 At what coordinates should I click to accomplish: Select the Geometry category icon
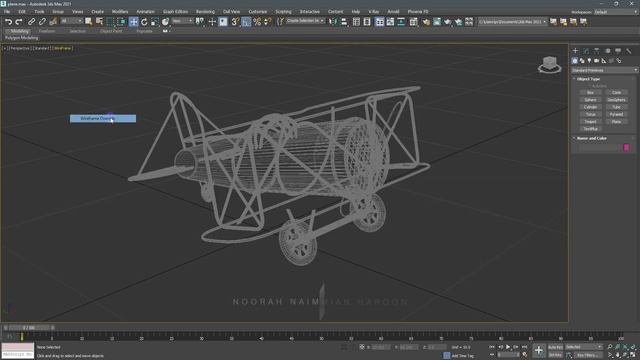[575, 61]
